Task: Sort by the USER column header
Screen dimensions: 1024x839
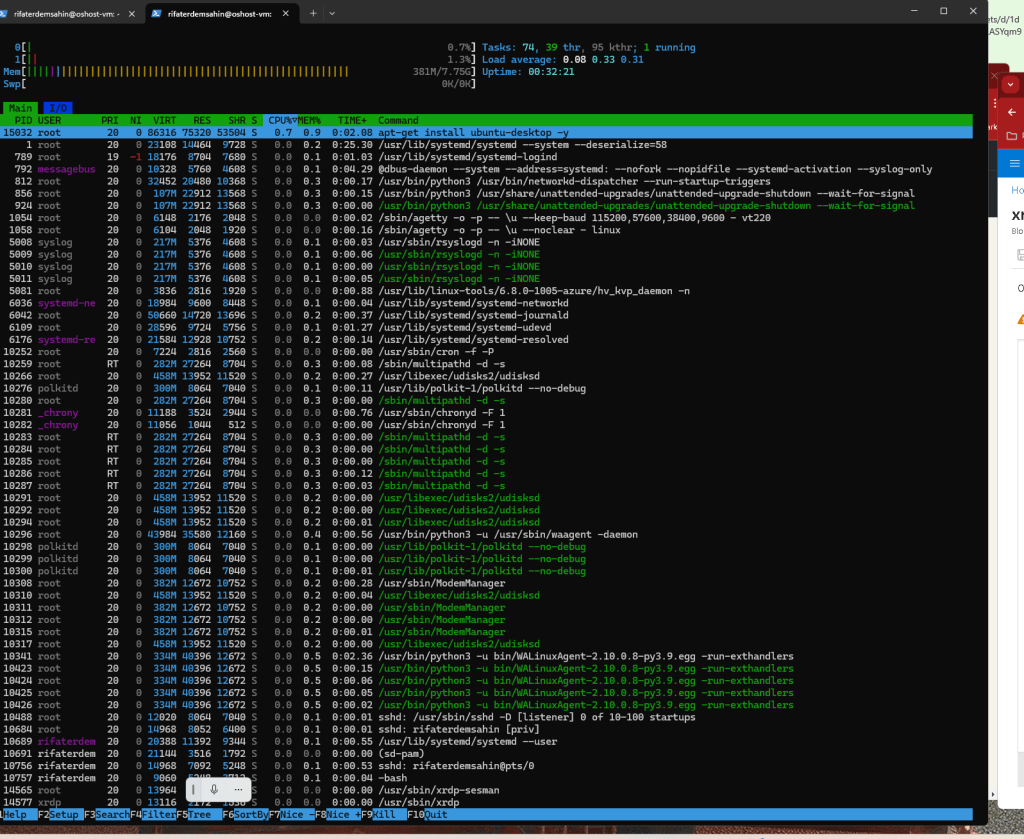Action: pyautogui.click(x=50, y=120)
